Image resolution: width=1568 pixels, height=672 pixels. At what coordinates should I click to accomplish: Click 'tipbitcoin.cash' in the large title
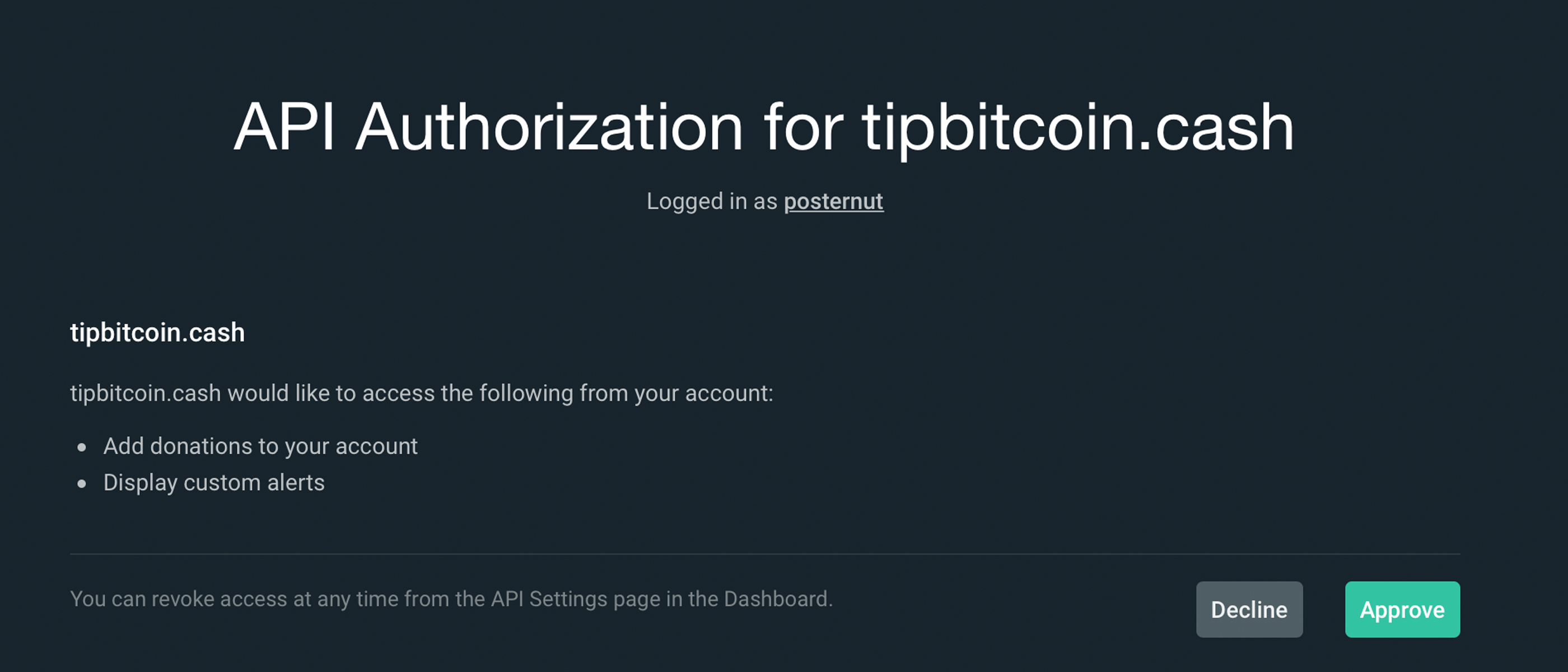point(1077,128)
